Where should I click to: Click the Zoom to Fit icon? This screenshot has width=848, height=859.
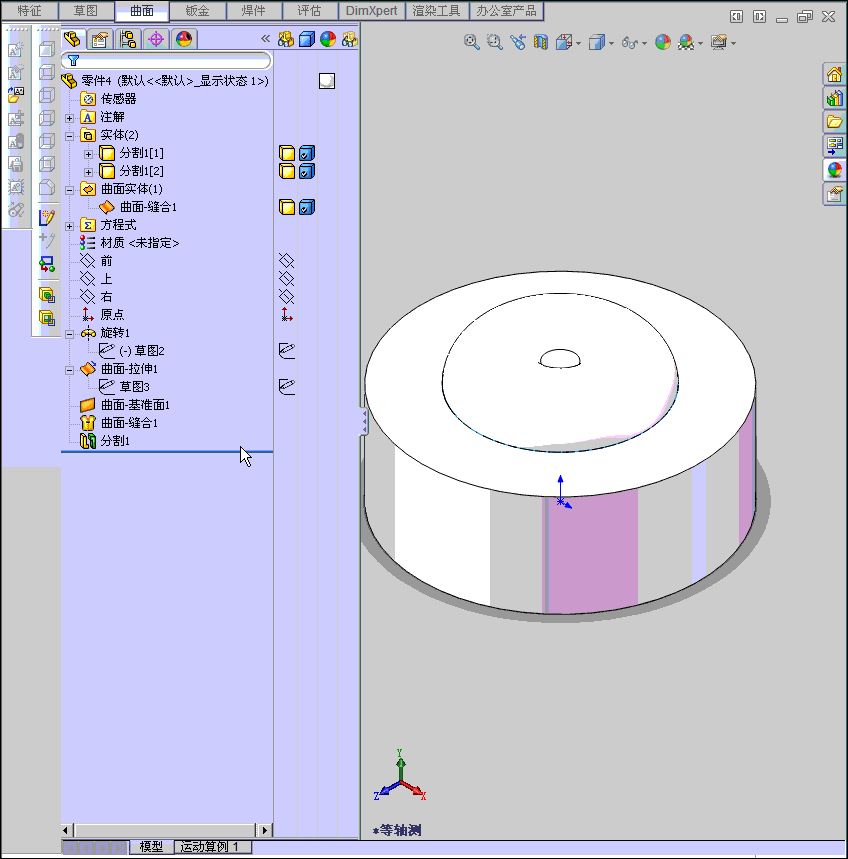point(472,42)
